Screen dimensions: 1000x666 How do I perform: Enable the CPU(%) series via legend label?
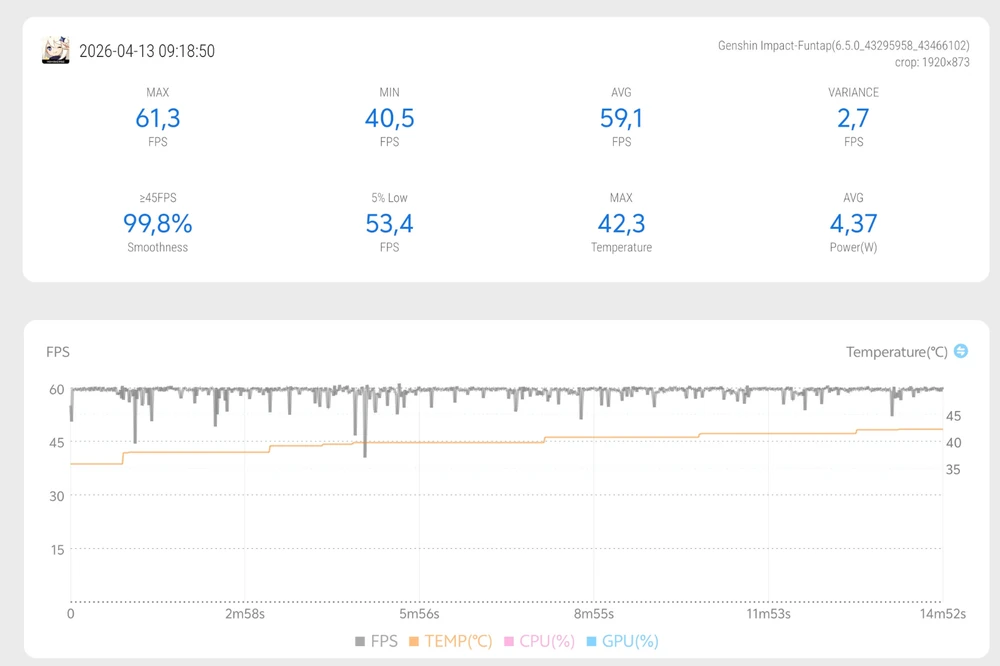coord(547,642)
